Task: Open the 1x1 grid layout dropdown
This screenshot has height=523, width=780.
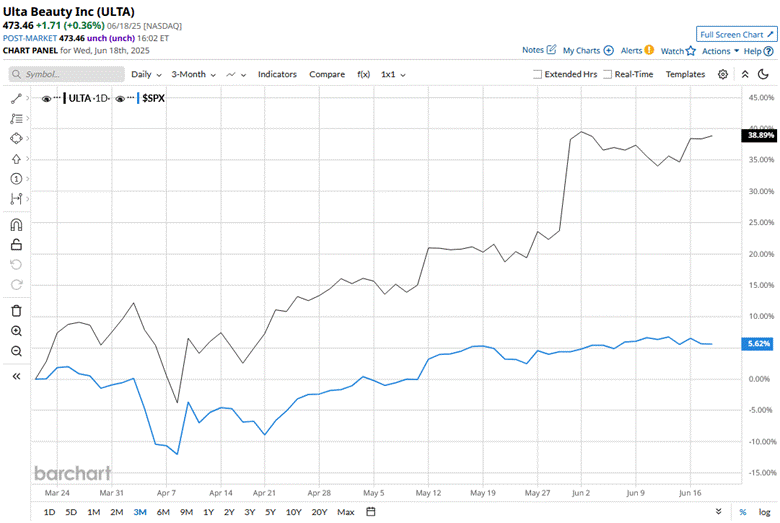Action: tap(393, 74)
